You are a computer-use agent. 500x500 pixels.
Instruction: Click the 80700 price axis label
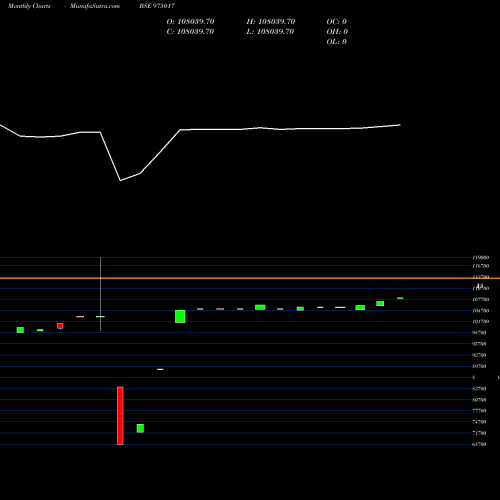479,400
